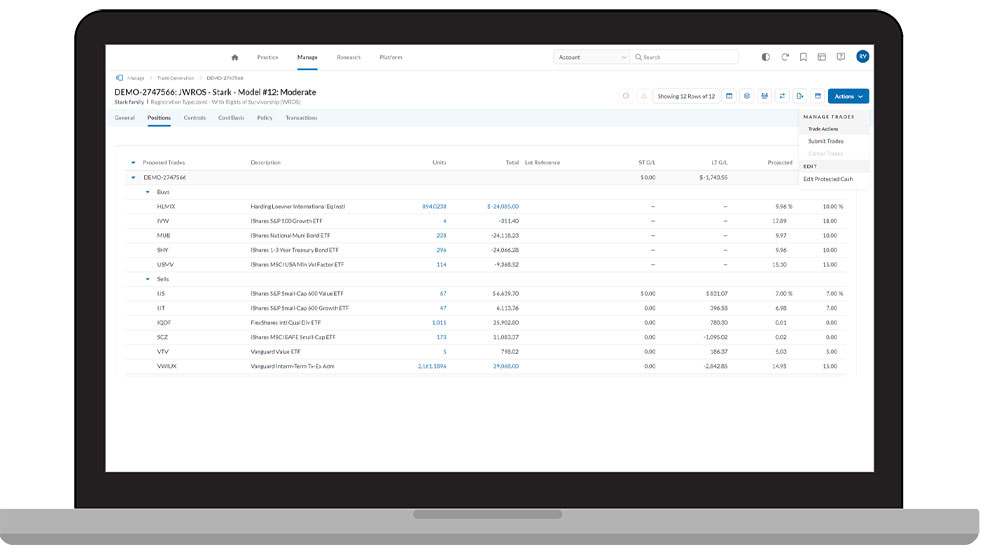Collapse the Buys group
The width and height of the screenshot is (981, 545).
pos(148,191)
